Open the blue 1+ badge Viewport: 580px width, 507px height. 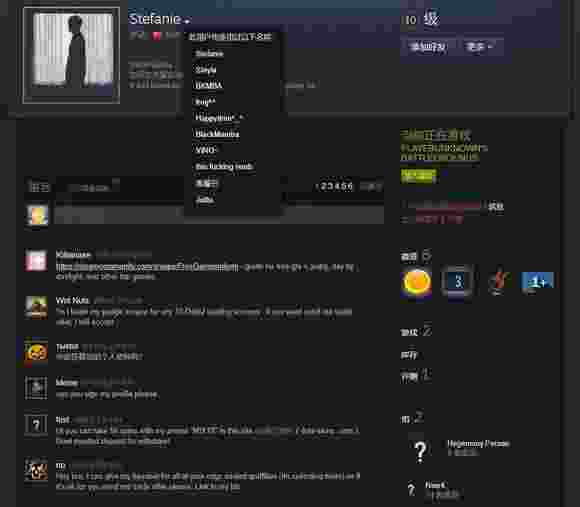pos(537,281)
